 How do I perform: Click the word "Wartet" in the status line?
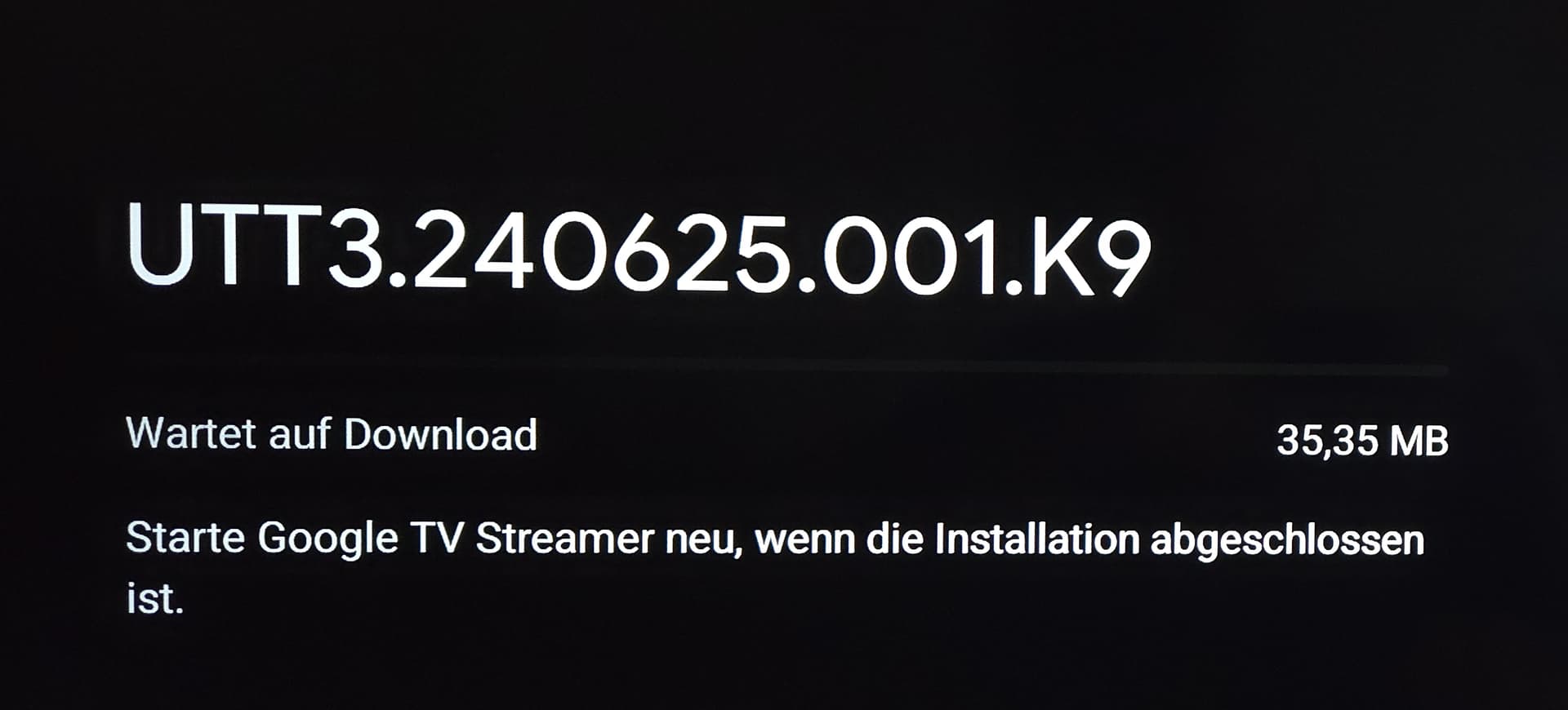tap(192, 433)
